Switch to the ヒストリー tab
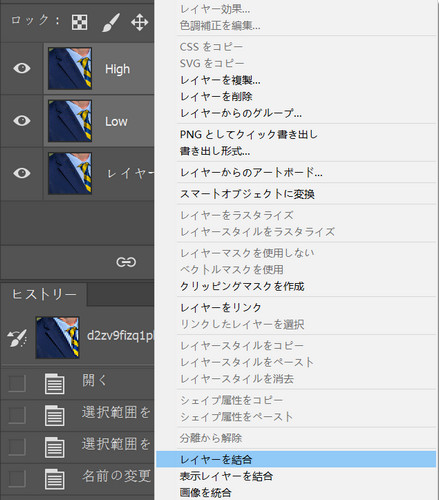 44,295
